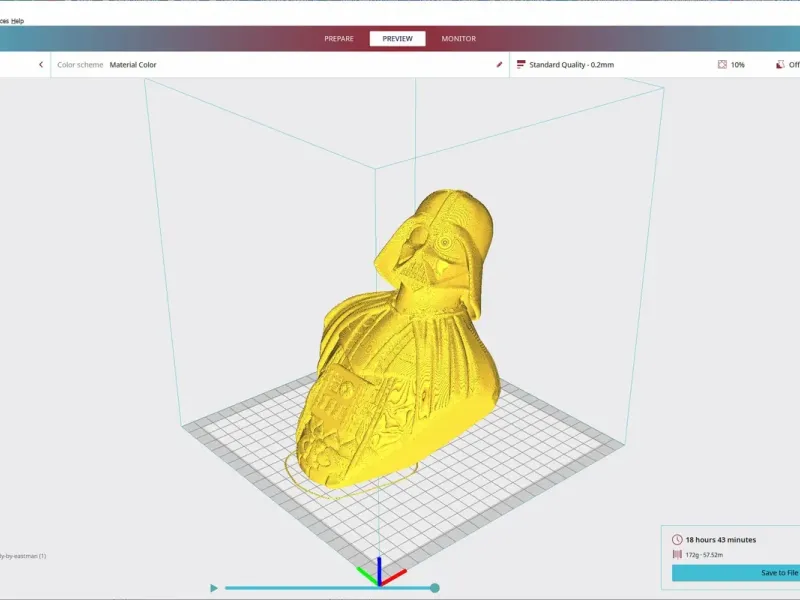800x600 pixels.
Task: Click the simulation path slider track
Action: 329,588
